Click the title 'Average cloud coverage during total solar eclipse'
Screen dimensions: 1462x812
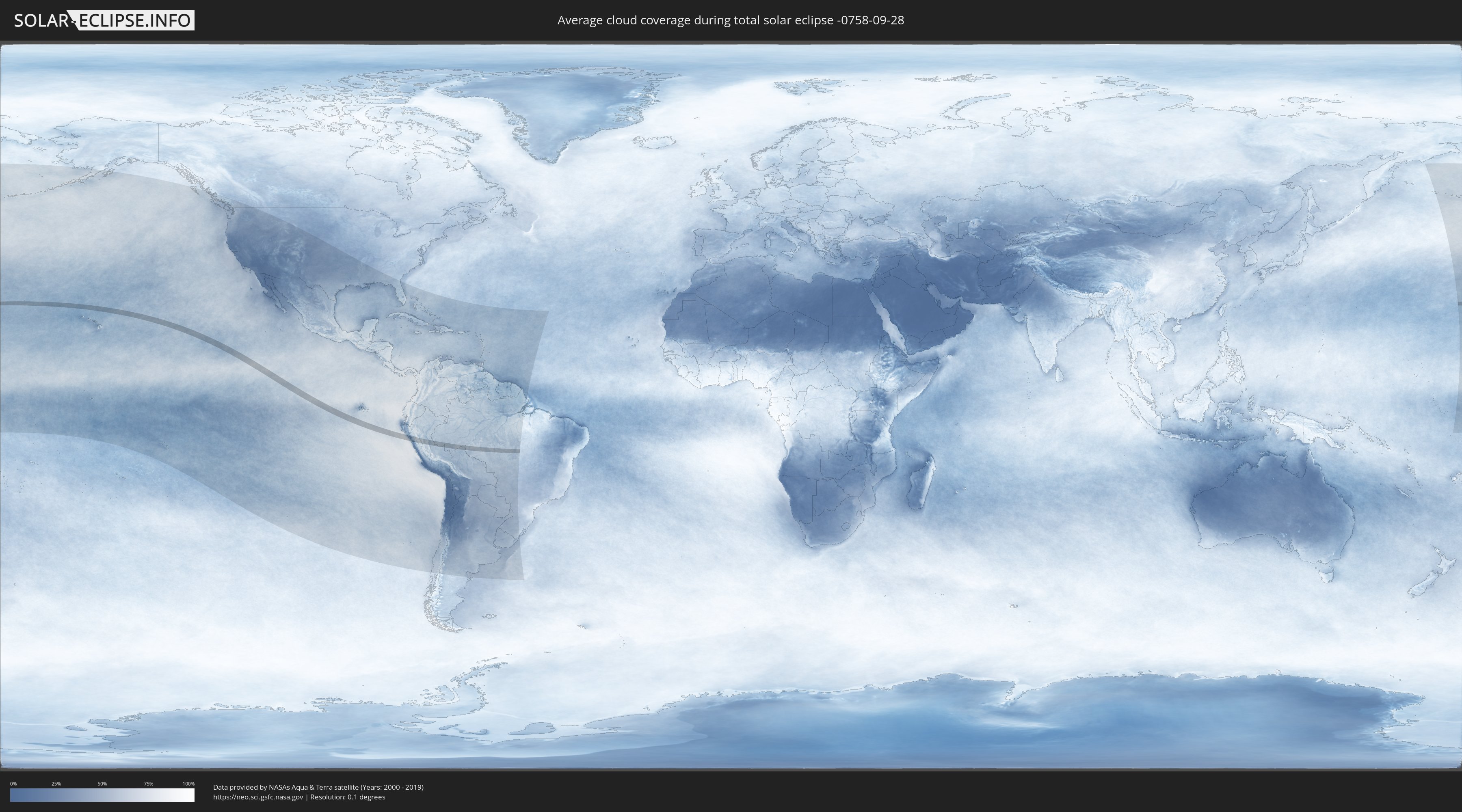point(731,20)
